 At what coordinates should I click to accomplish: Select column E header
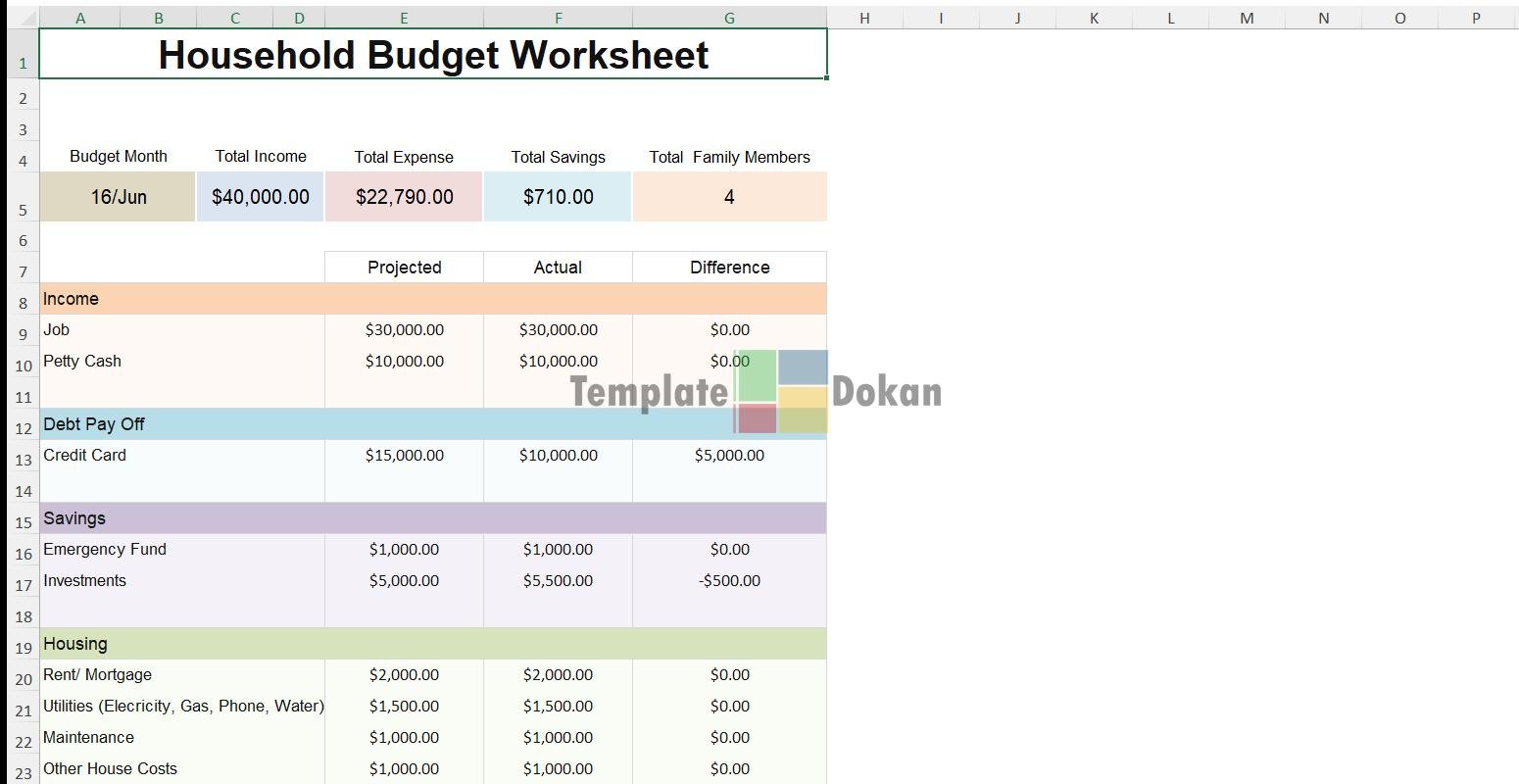[404, 18]
